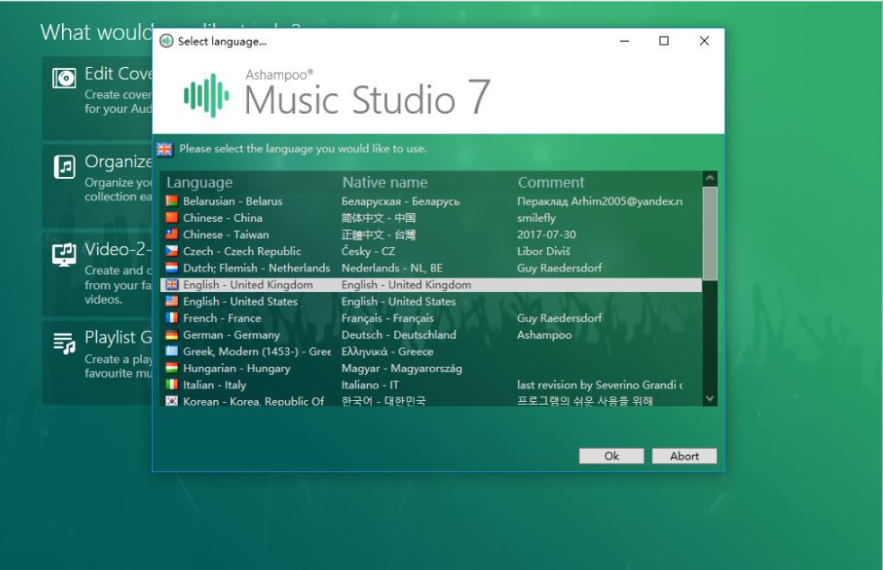Select English - United States language
883x570 pixels.
[x=240, y=301]
